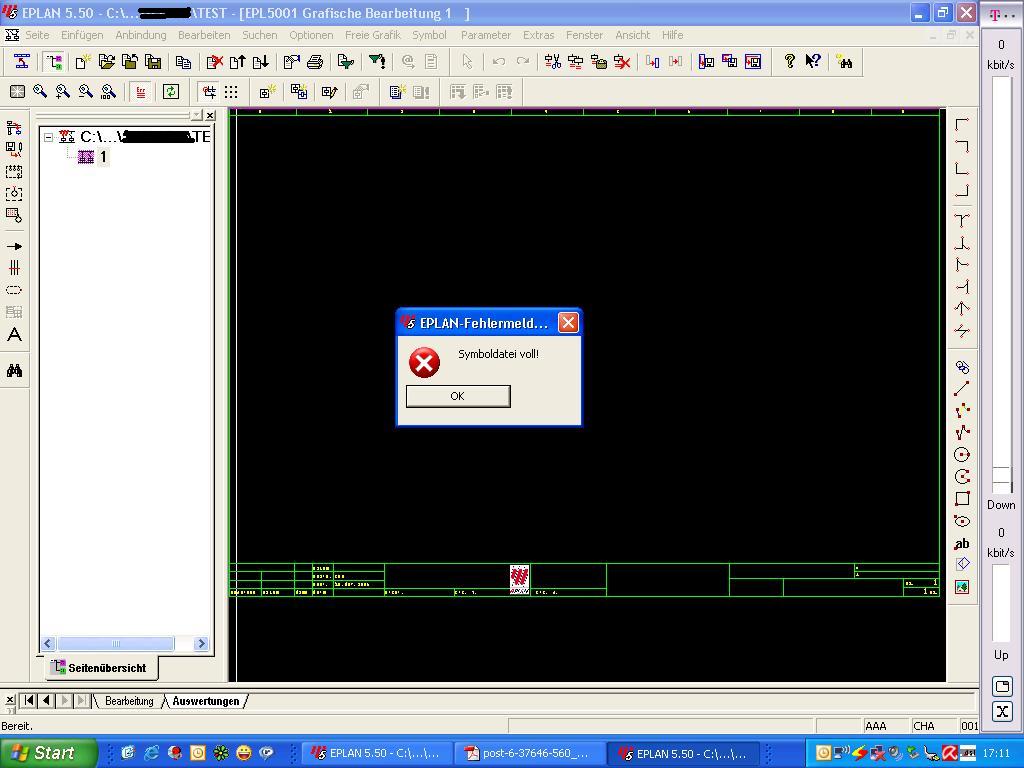This screenshot has width=1024, height=768.
Task: Click the question mark help icon
Action: point(790,62)
